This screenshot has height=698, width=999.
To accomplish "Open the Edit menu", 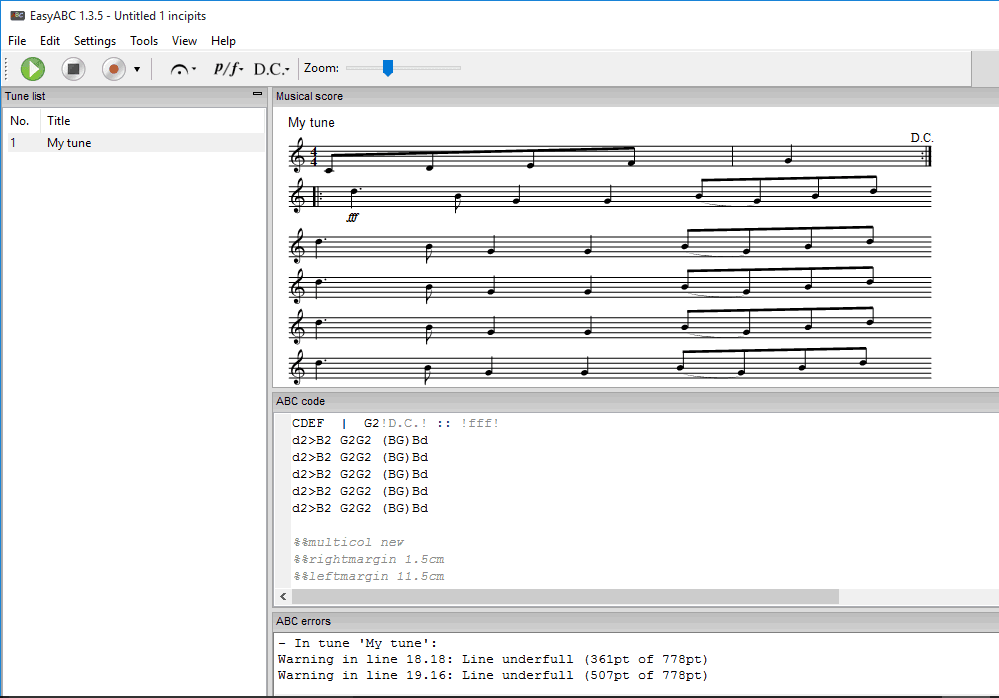I will pos(50,41).
